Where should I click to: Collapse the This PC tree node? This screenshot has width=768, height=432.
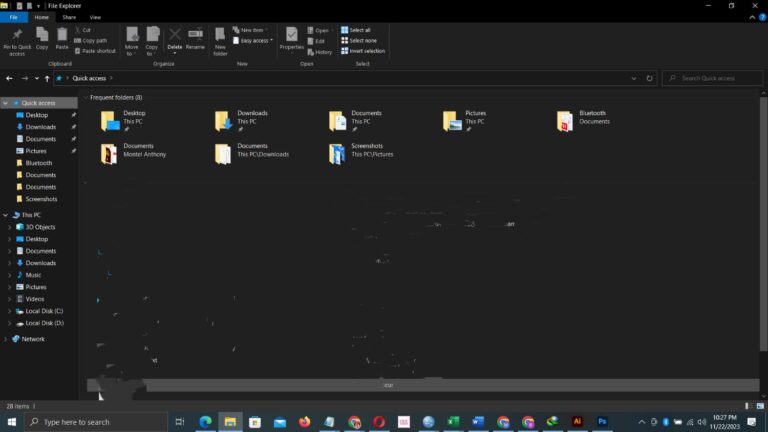point(5,216)
